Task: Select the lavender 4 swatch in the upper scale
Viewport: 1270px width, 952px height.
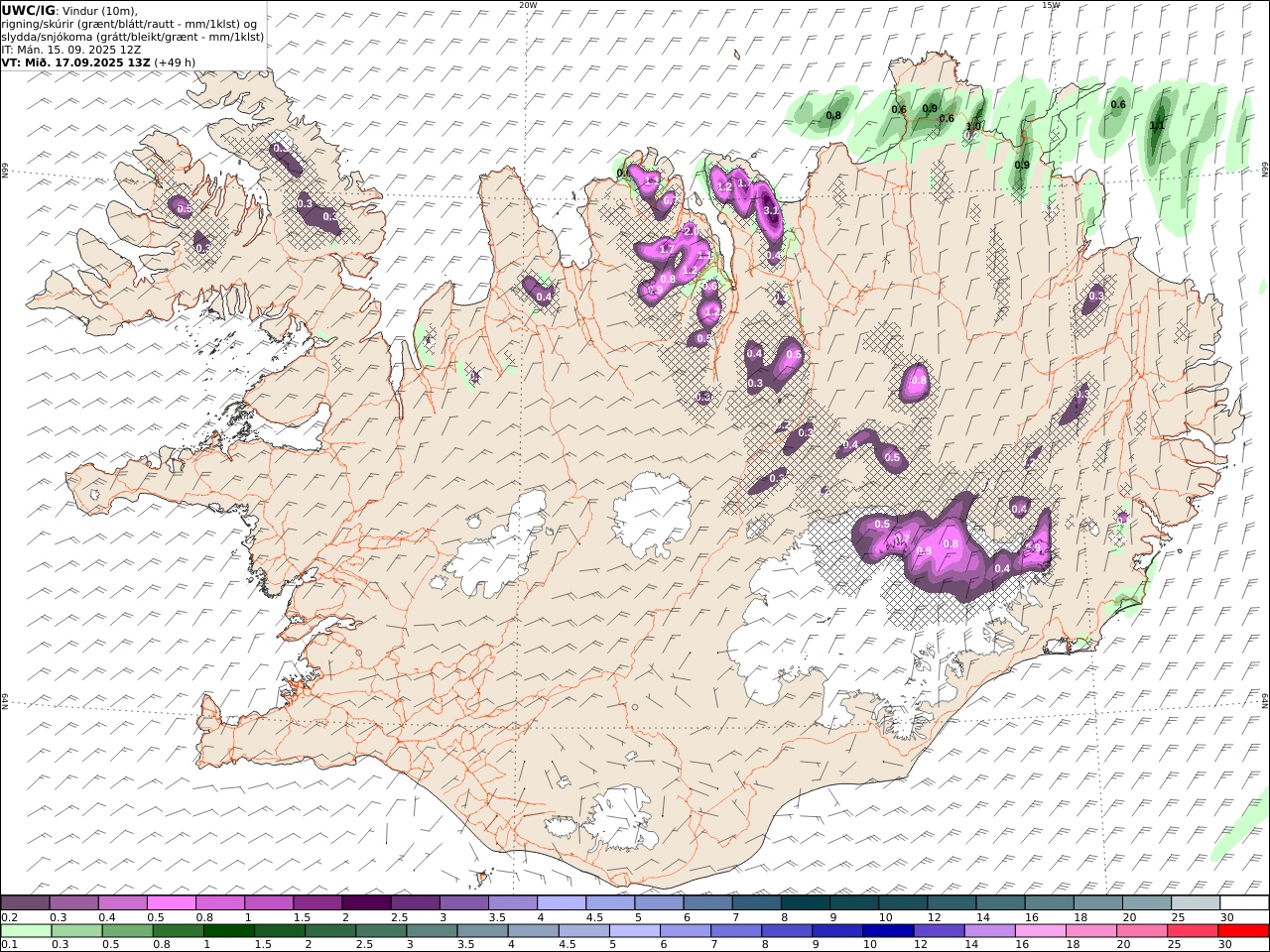Action: (561, 902)
